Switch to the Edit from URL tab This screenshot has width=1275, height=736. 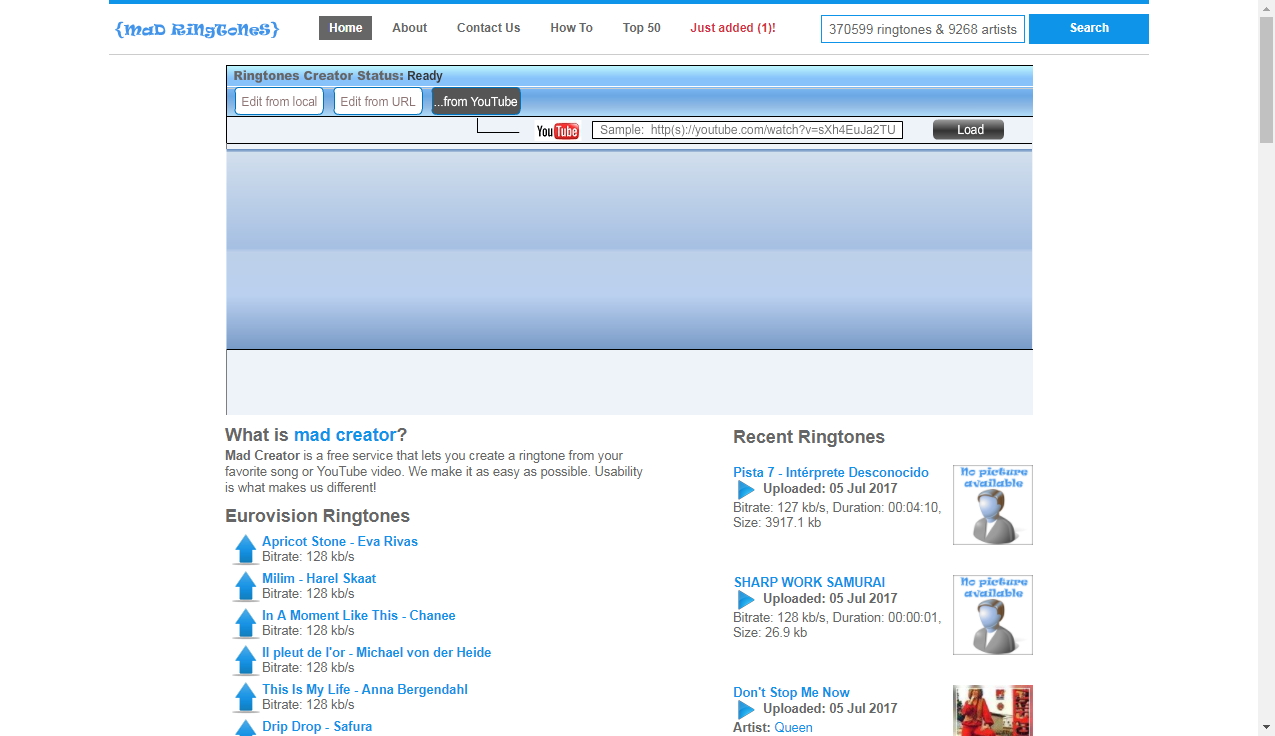(377, 101)
